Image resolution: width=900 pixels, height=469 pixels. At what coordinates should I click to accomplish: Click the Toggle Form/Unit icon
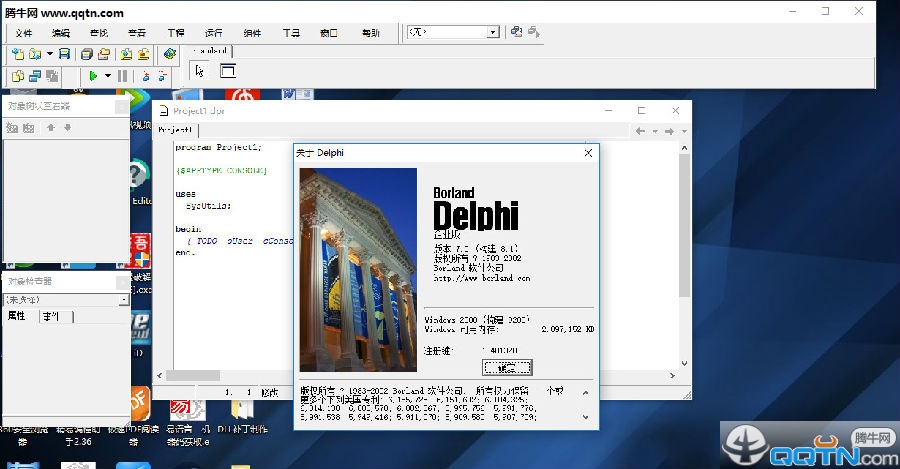[x=52, y=76]
